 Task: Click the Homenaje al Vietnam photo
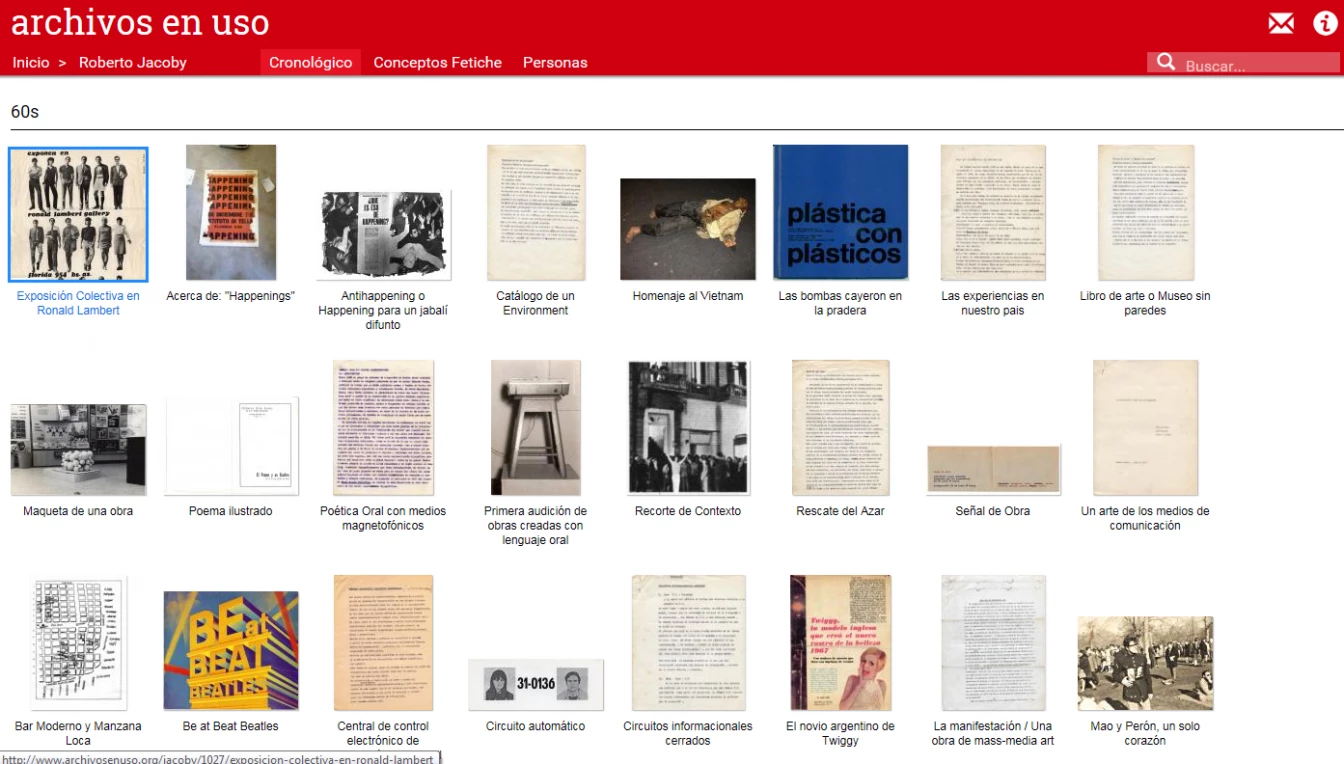688,229
